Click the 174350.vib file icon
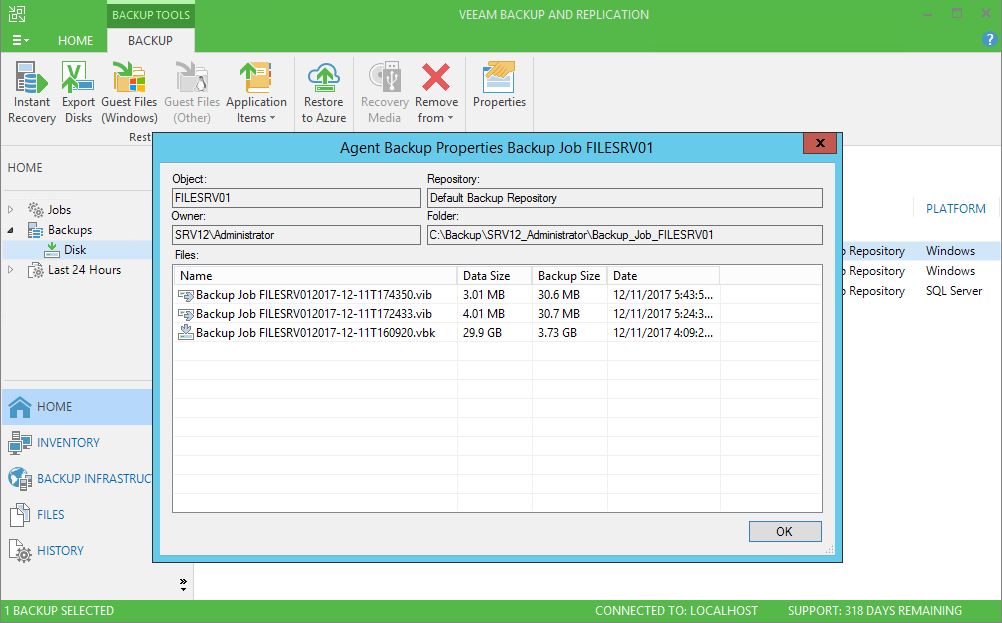Viewport: 1002px width, 623px height. (186, 295)
